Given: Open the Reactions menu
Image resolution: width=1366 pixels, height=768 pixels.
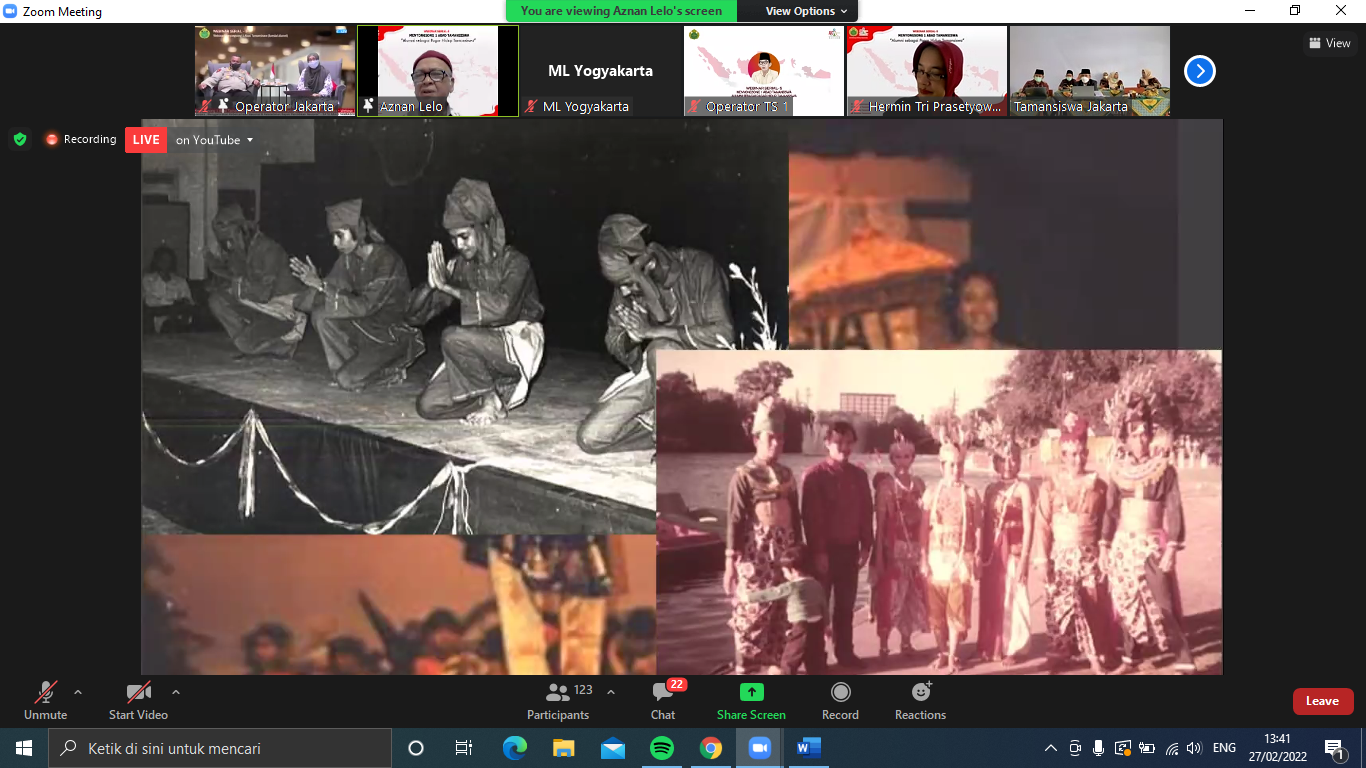Looking at the screenshot, I should [x=920, y=700].
